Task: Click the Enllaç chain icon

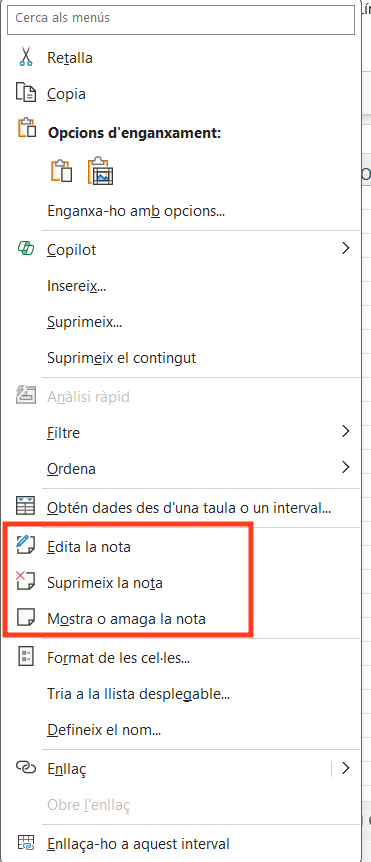Action: click(26, 768)
